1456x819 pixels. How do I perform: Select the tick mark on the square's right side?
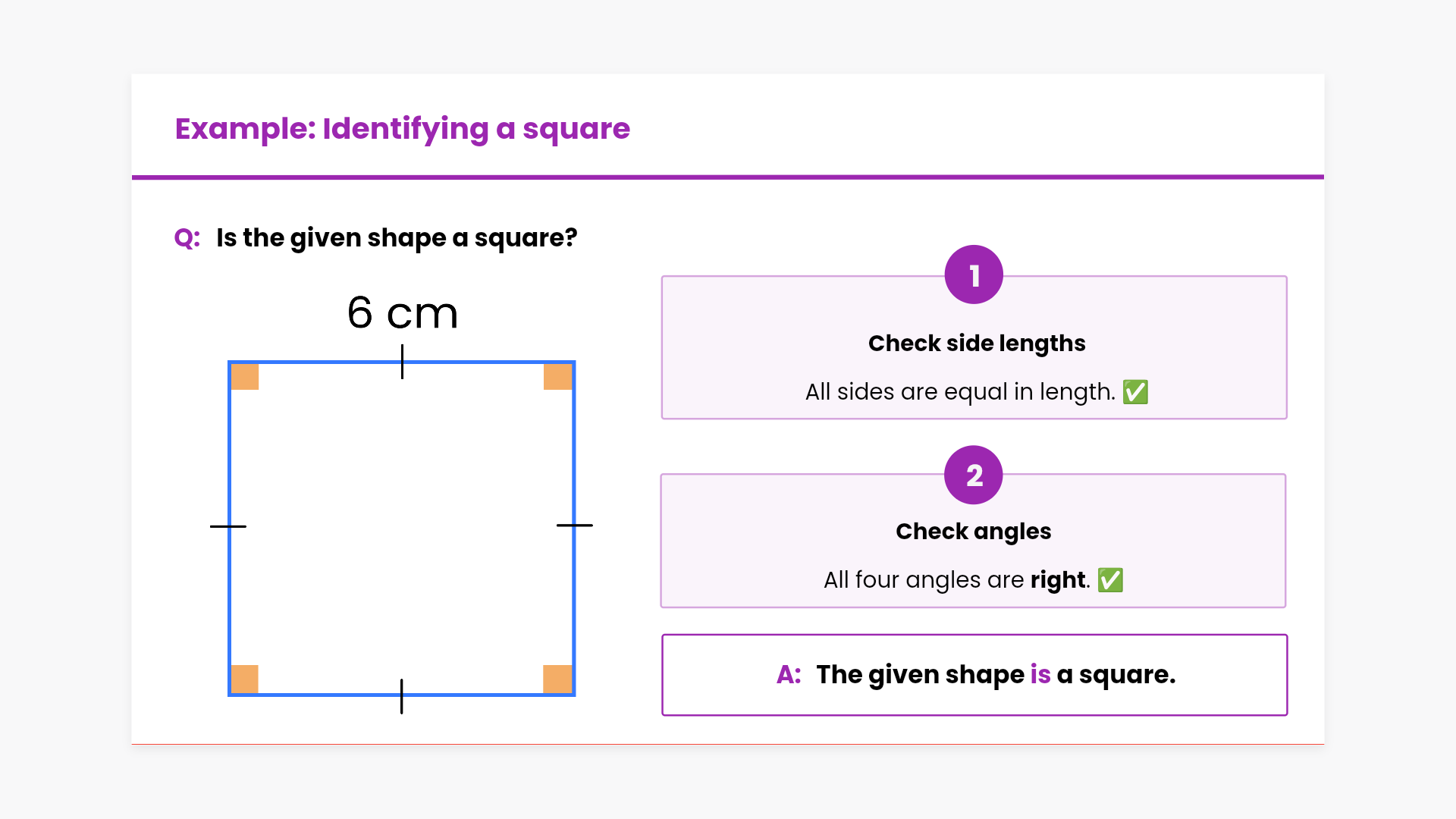click(x=574, y=525)
